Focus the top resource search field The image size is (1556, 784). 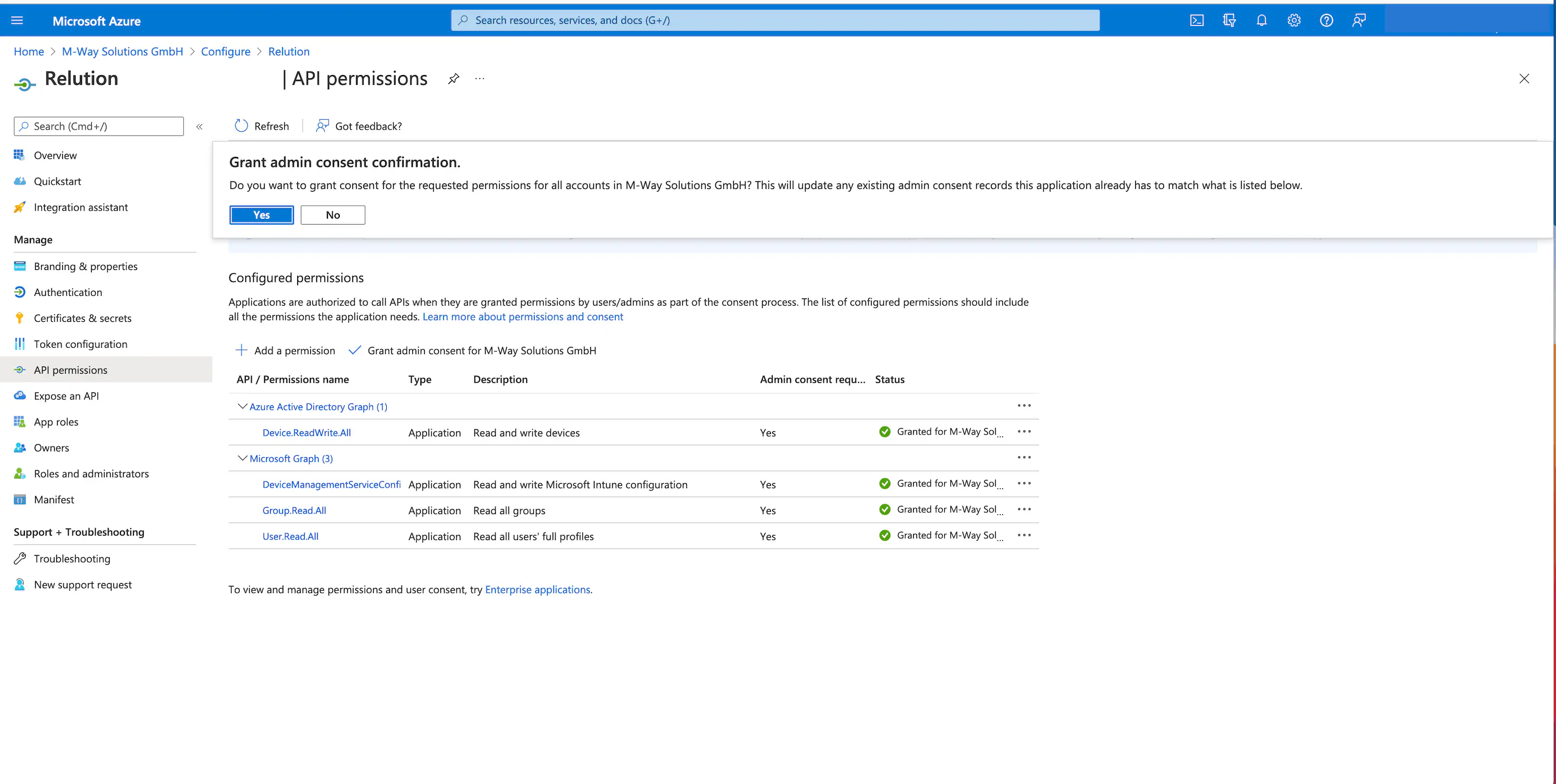(x=775, y=21)
